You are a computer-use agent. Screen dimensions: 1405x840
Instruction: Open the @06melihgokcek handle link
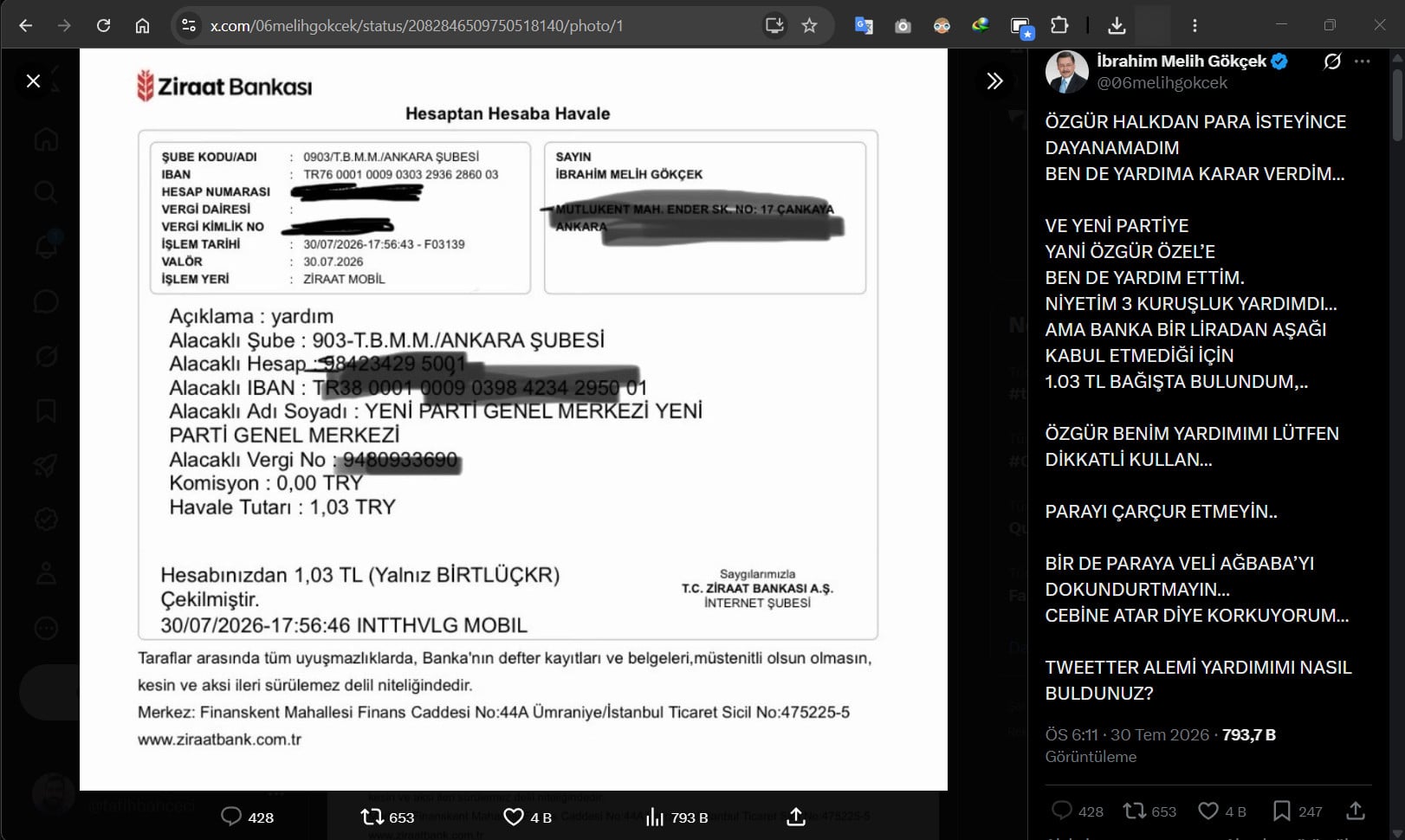pos(1162,83)
